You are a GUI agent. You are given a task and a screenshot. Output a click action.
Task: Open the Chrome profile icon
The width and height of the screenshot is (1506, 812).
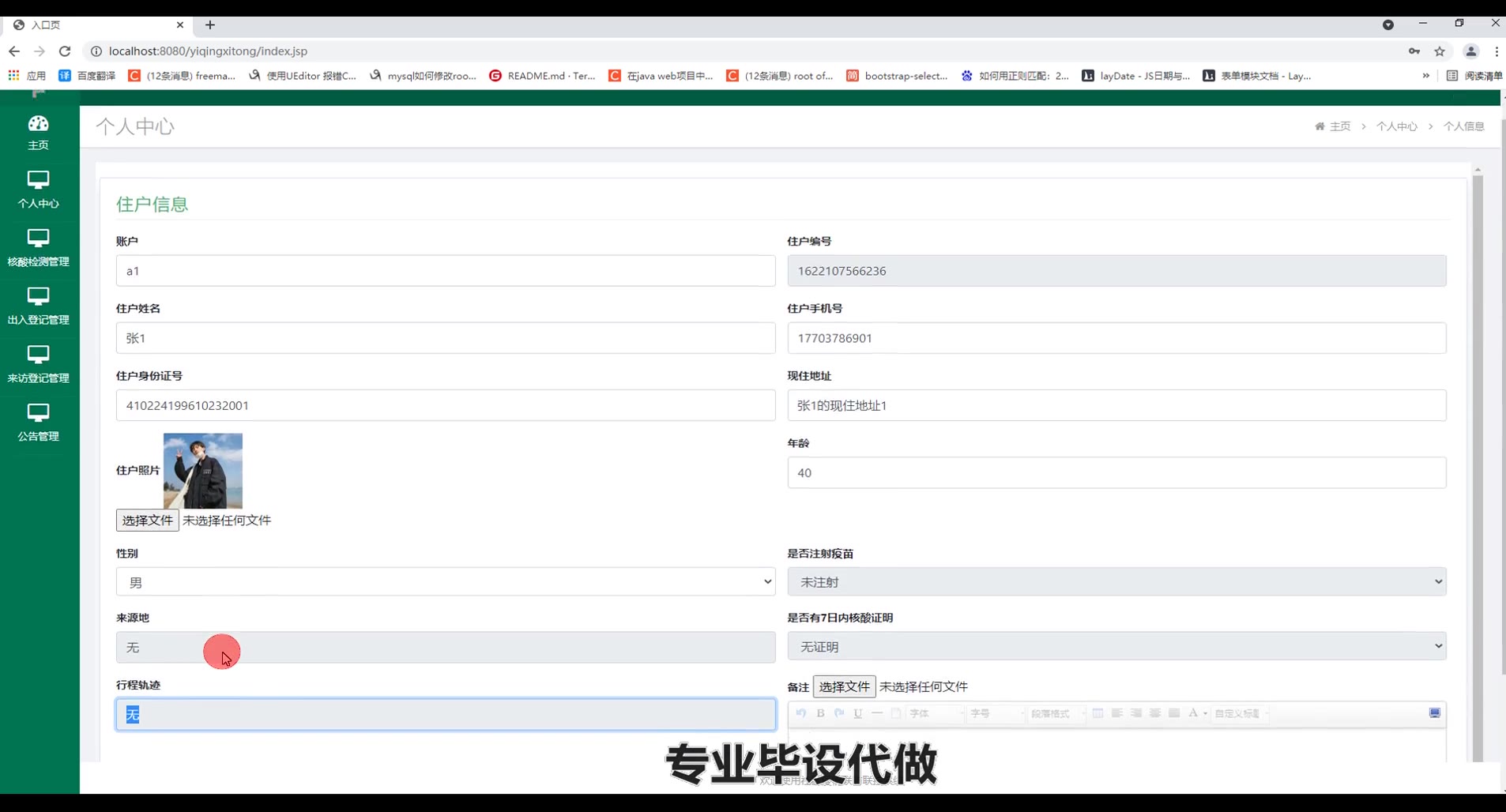1471,51
